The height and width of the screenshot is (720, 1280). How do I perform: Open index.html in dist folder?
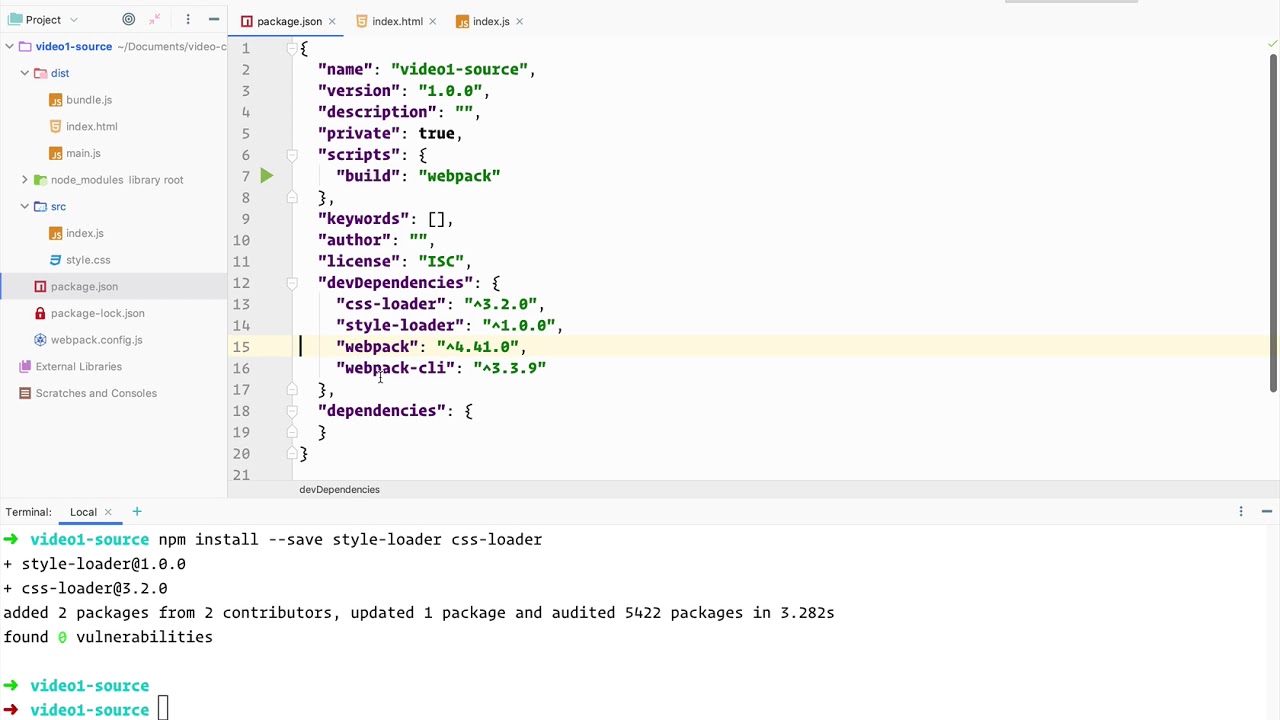point(91,127)
